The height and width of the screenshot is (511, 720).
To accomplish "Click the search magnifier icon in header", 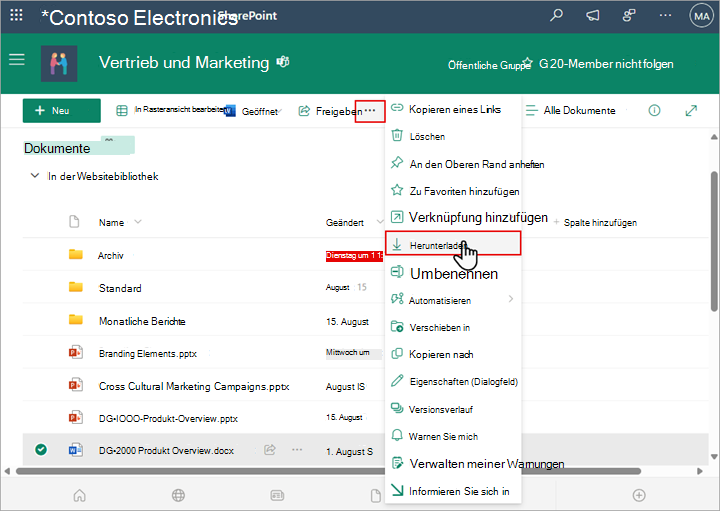I will point(556,16).
